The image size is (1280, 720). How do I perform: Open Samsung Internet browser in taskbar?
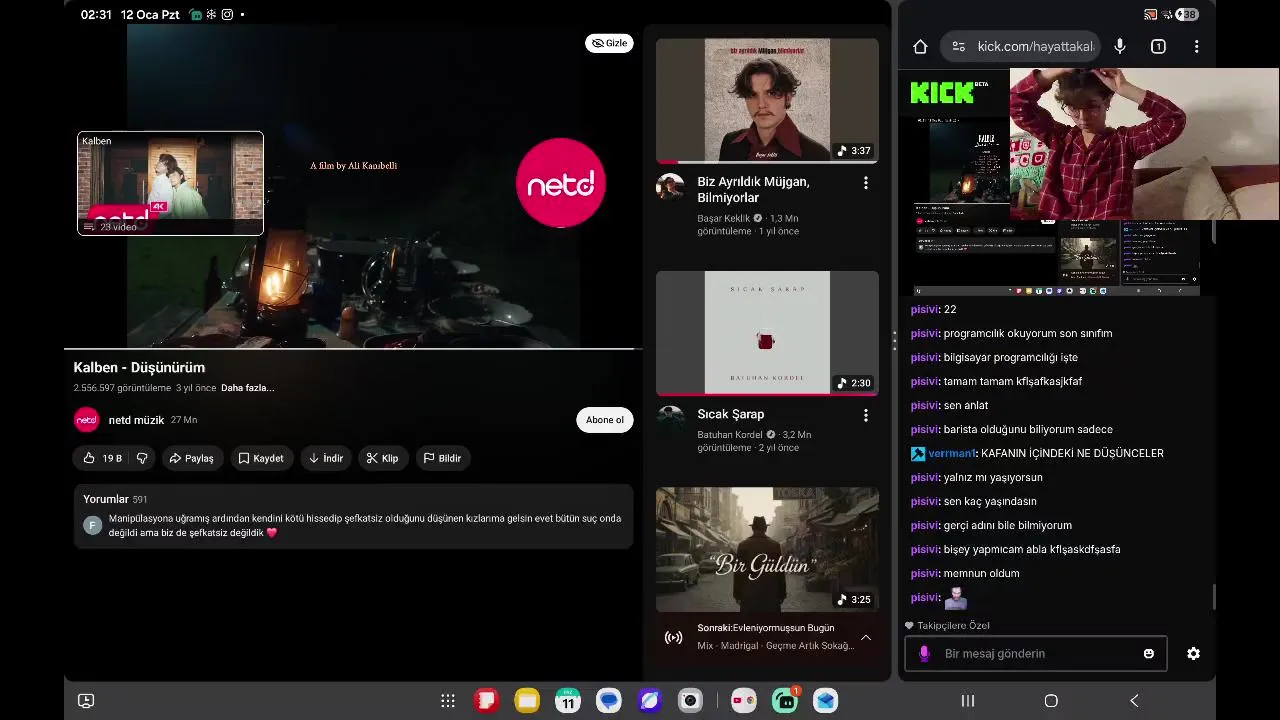[650, 701]
